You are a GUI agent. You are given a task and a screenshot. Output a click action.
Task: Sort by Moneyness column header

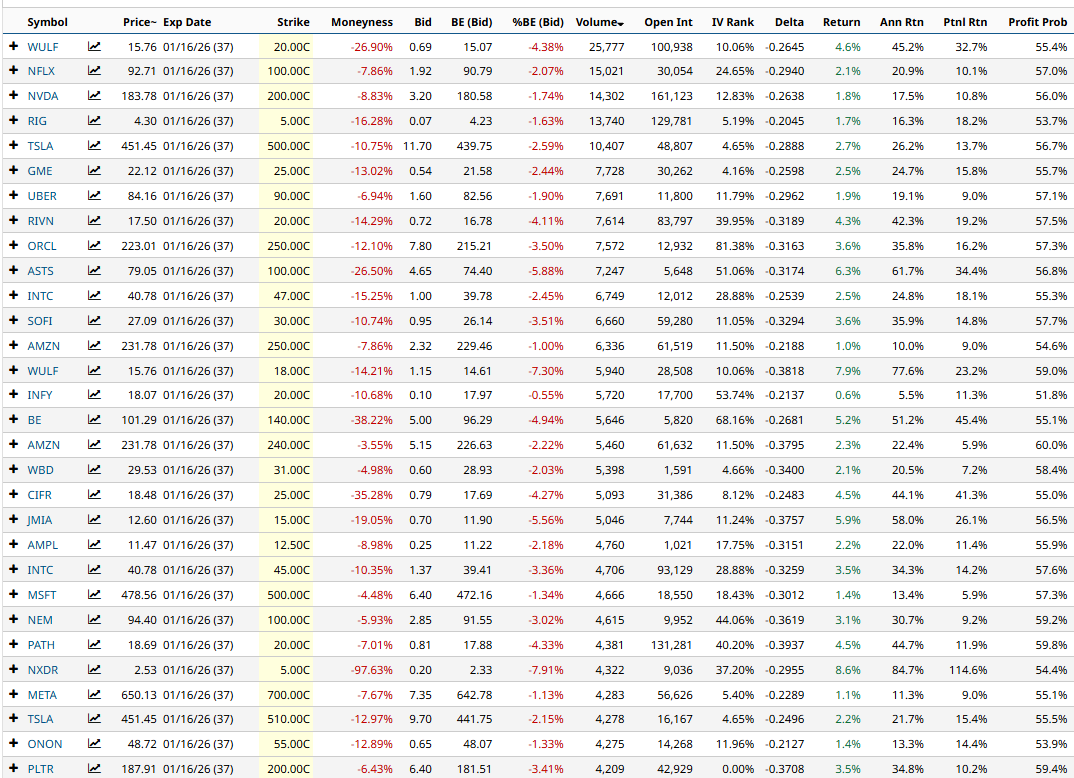(x=362, y=22)
